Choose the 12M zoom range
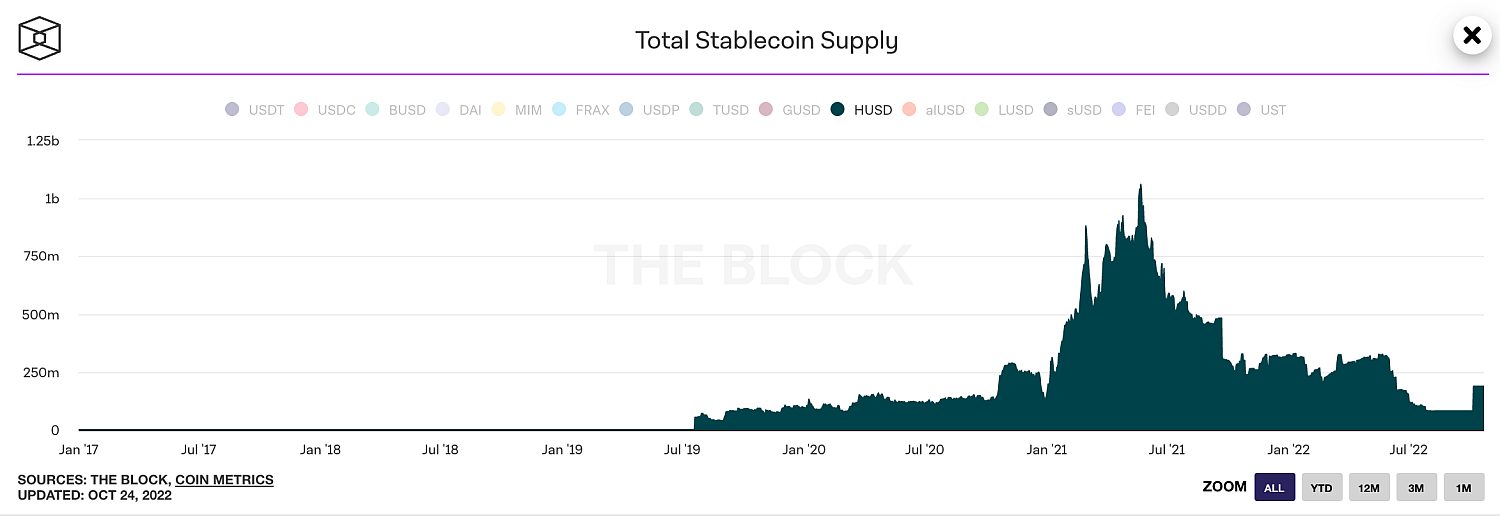The width and height of the screenshot is (1500, 517). point(1369,487)
